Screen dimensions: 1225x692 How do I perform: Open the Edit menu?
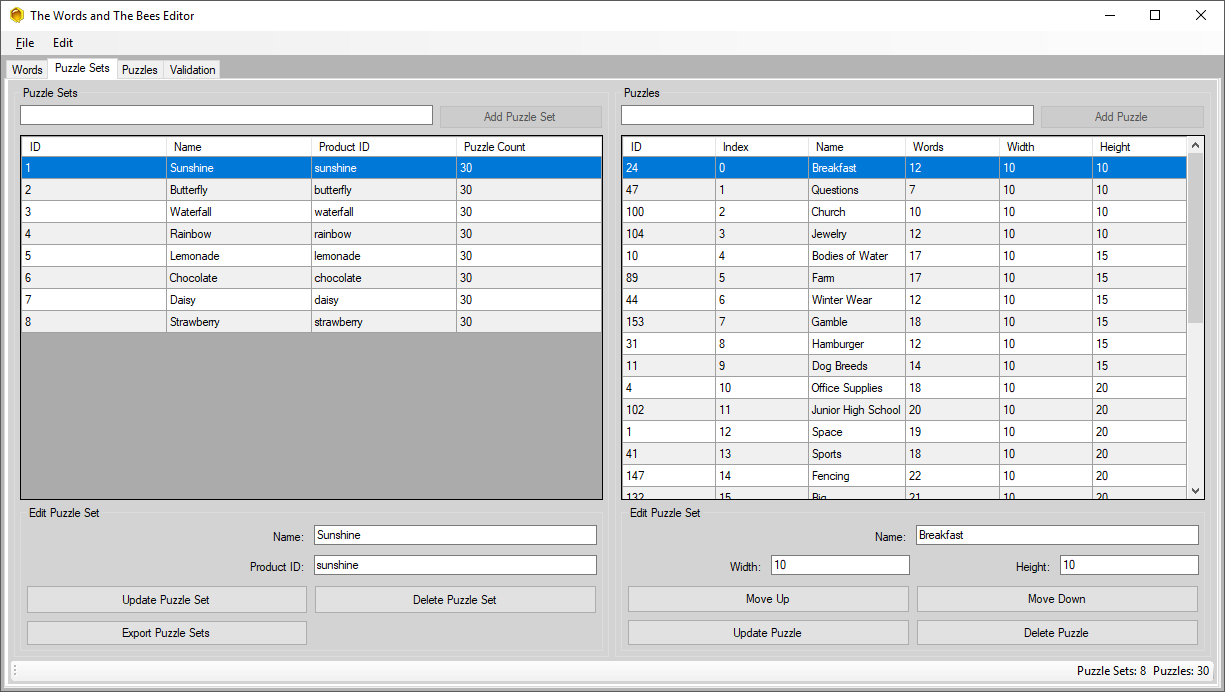(63, 43)
